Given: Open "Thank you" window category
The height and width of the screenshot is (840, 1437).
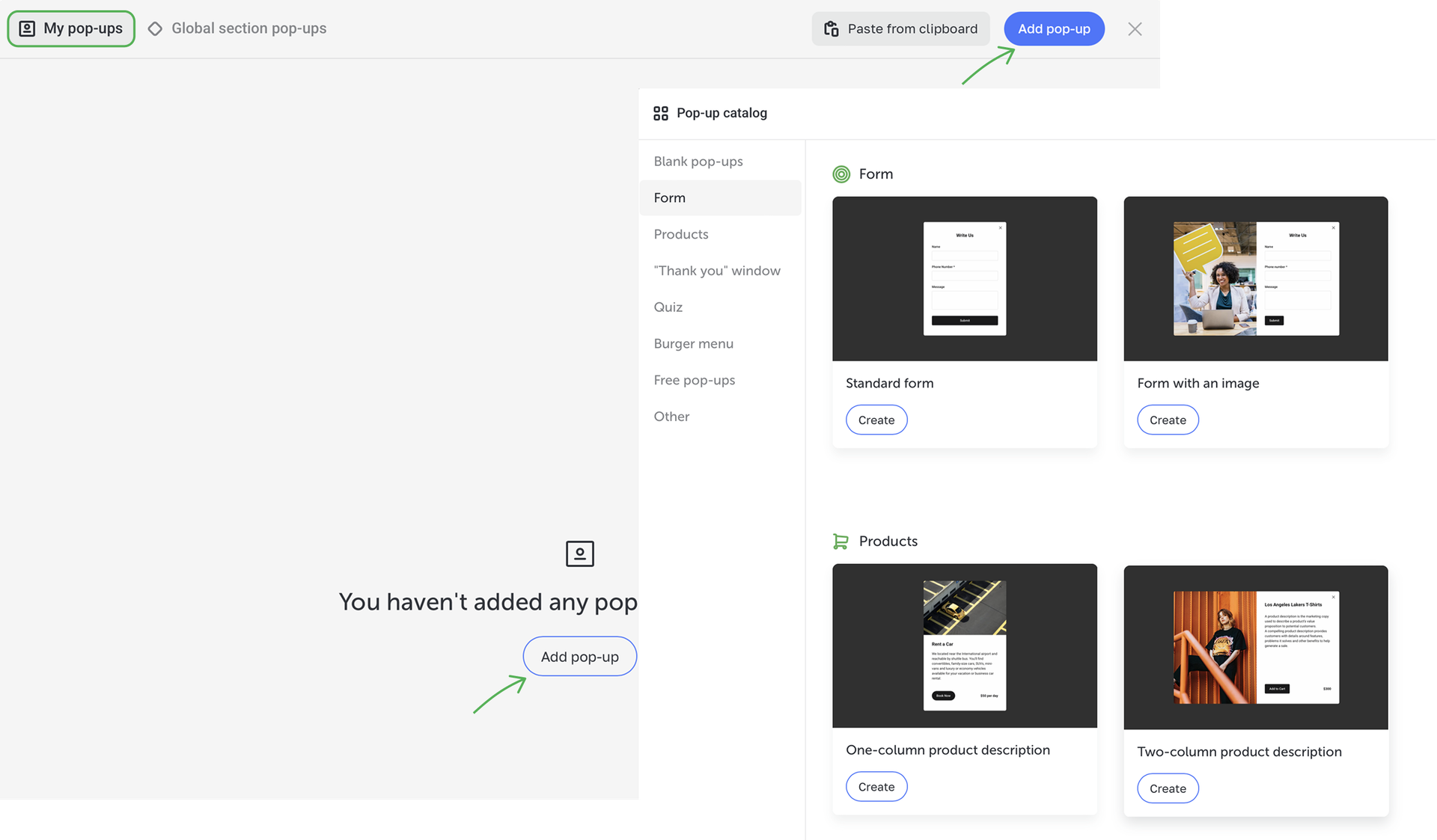Looking at the screenshot, I should click(716, 271).
